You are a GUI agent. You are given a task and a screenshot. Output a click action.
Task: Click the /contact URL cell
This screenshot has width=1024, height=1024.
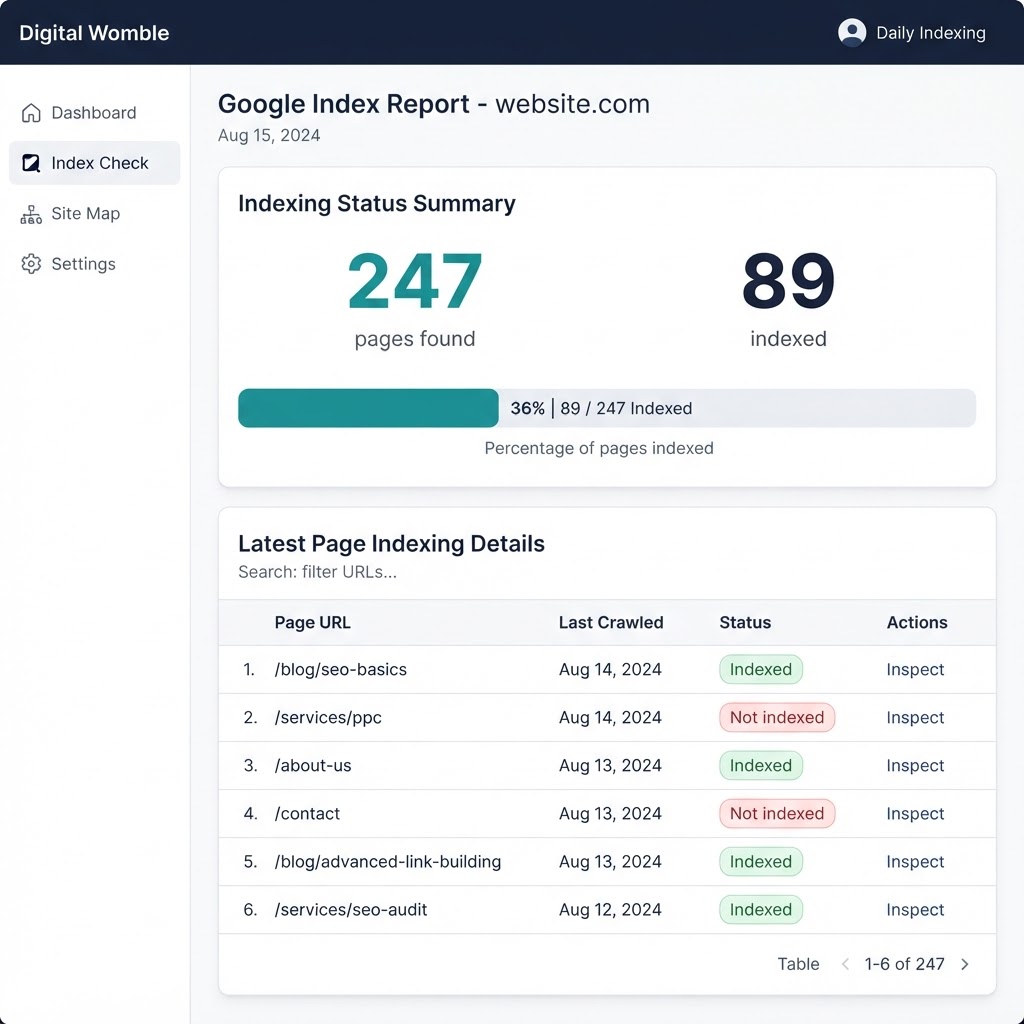click(307, 814)
